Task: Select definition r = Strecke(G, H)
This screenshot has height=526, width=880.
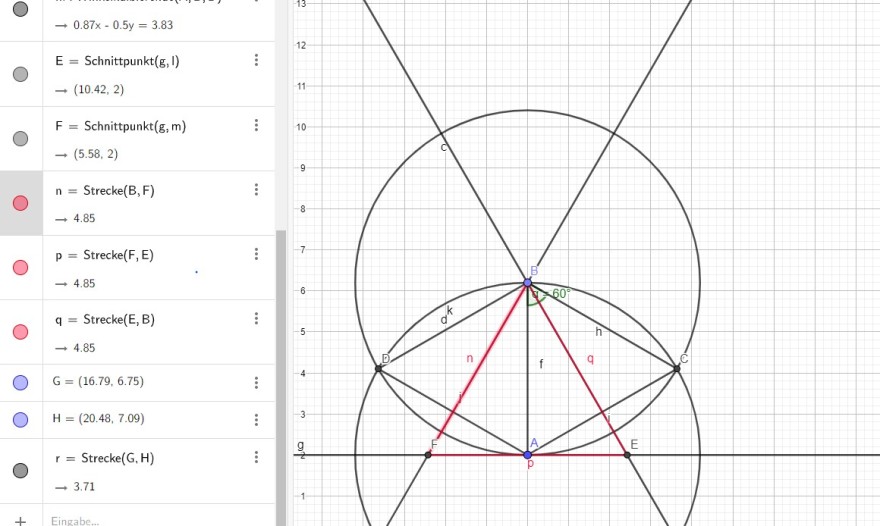Action: point(104,458)
